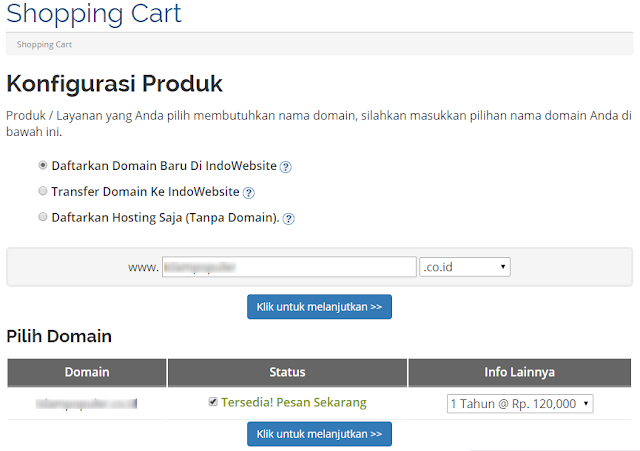640x451 pixels.
Task: Select Daftarkan Domain Baru Di IndoWebsite radio
Action: [43, 165]
